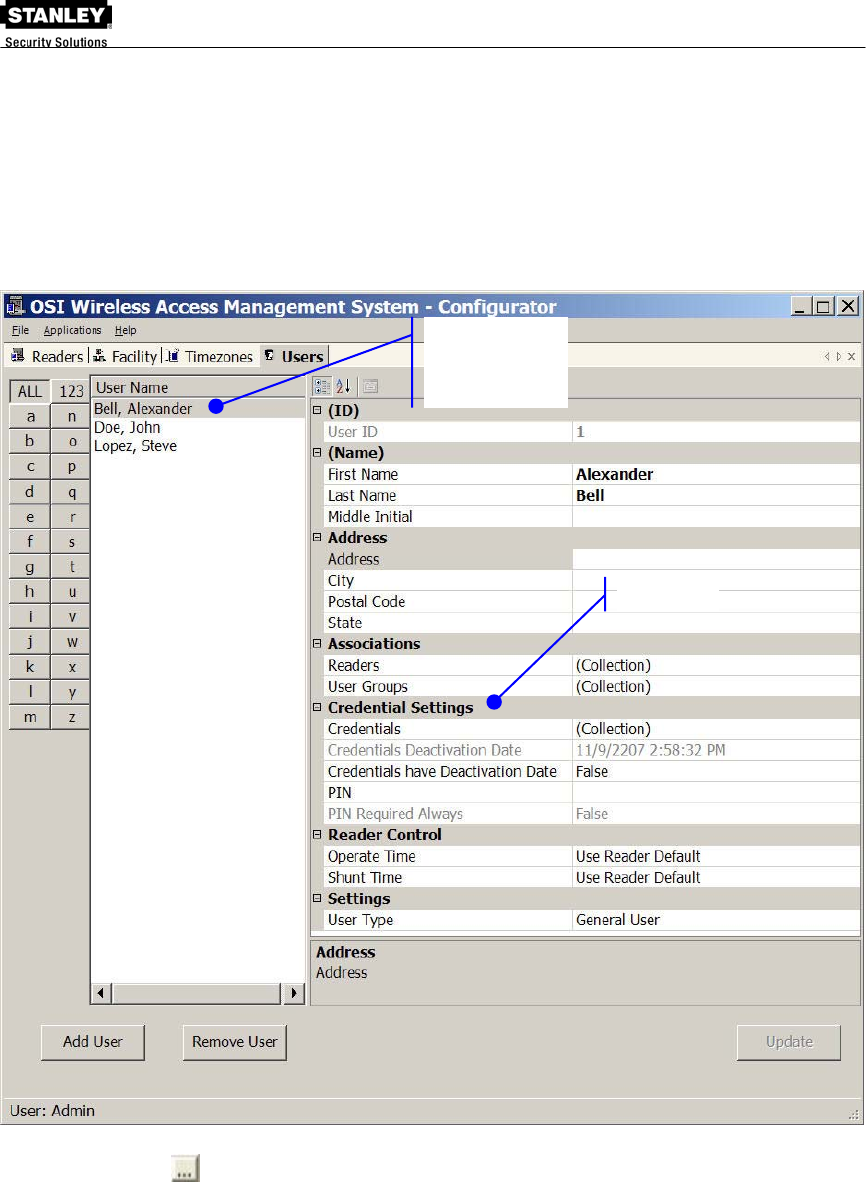
Task: Select user Bell, Alexander in list
Action: tap(142, 409)
